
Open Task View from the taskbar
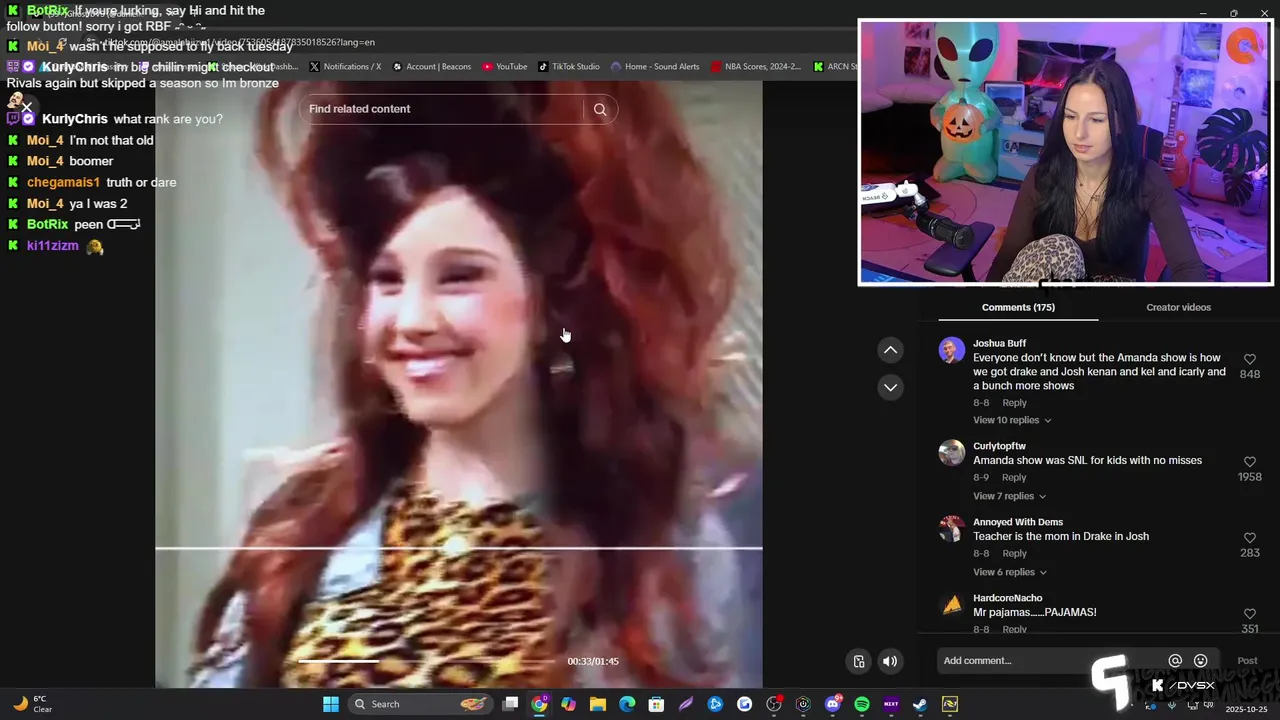[510, 704]
